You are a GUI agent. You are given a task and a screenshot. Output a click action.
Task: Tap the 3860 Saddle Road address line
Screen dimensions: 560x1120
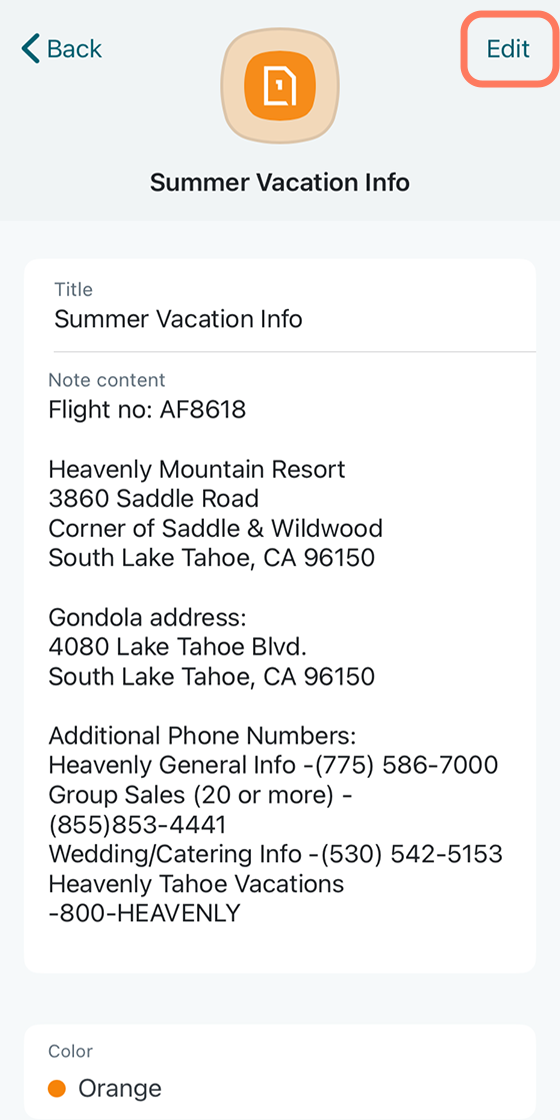(x=154, y=499)
